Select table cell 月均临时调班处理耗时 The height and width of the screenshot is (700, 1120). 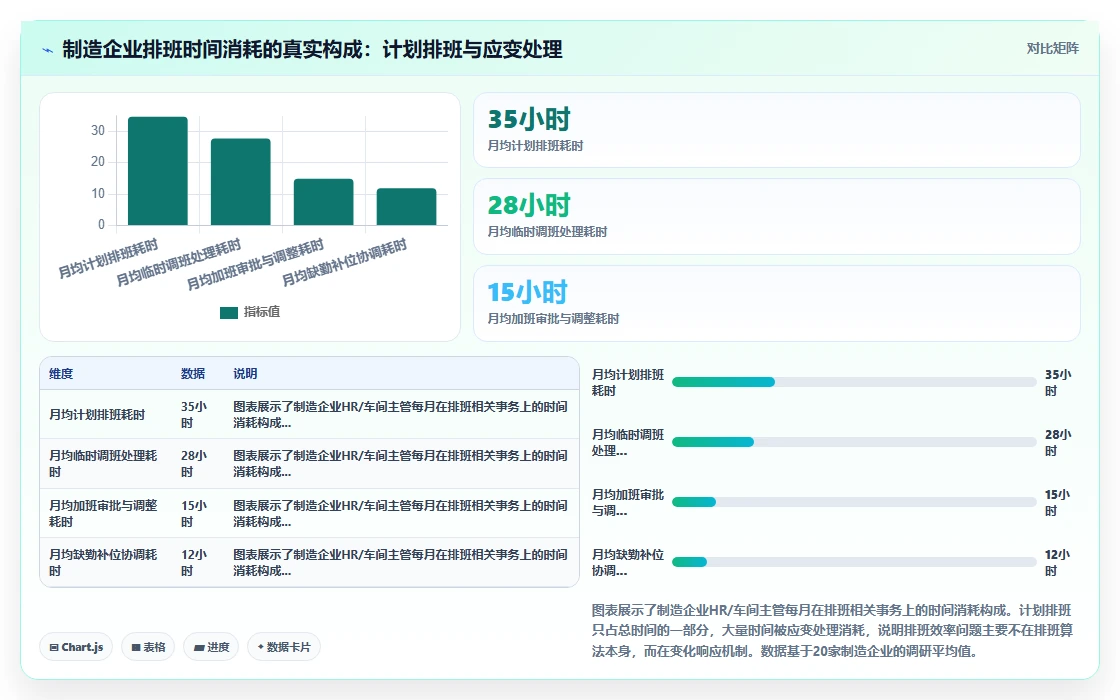[104, 464]
